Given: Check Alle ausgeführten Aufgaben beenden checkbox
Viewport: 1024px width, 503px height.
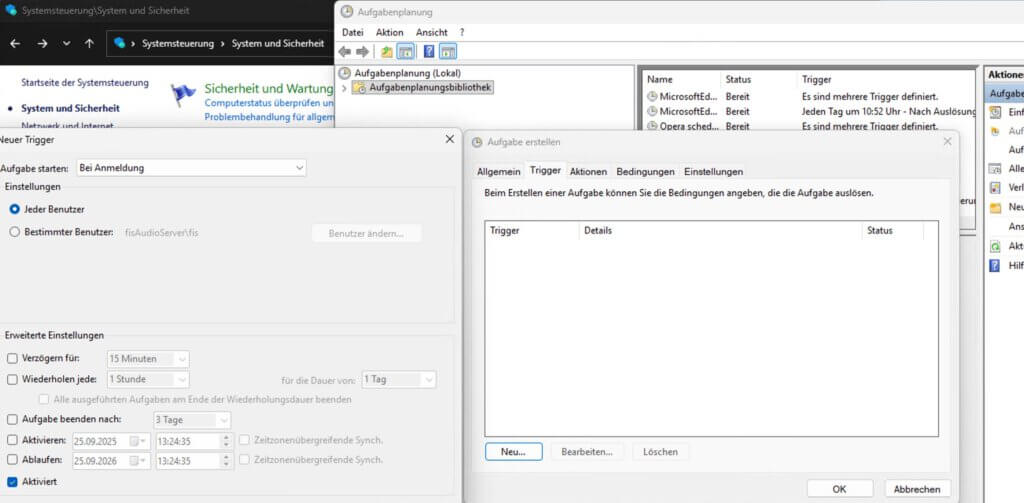Looking at the screenshot, I should tap(44, 399).
